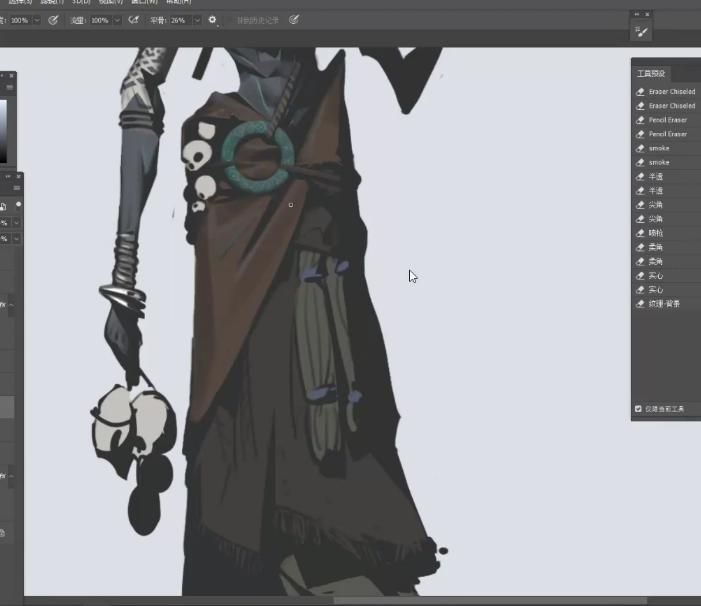Select the first Eraser Chiseled preset
This screenshot has width=701, height=606.
666,92
